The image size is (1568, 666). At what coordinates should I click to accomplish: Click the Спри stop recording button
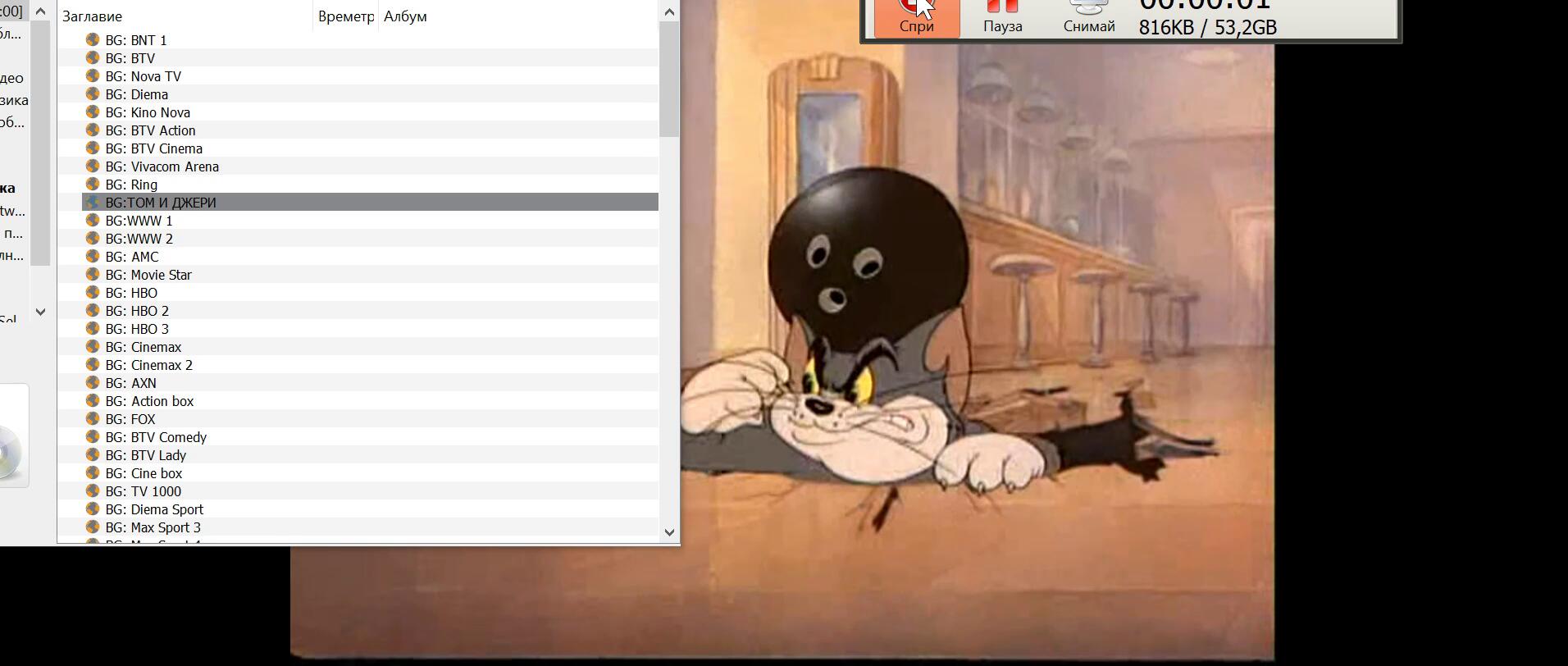[x=916, y=18]
